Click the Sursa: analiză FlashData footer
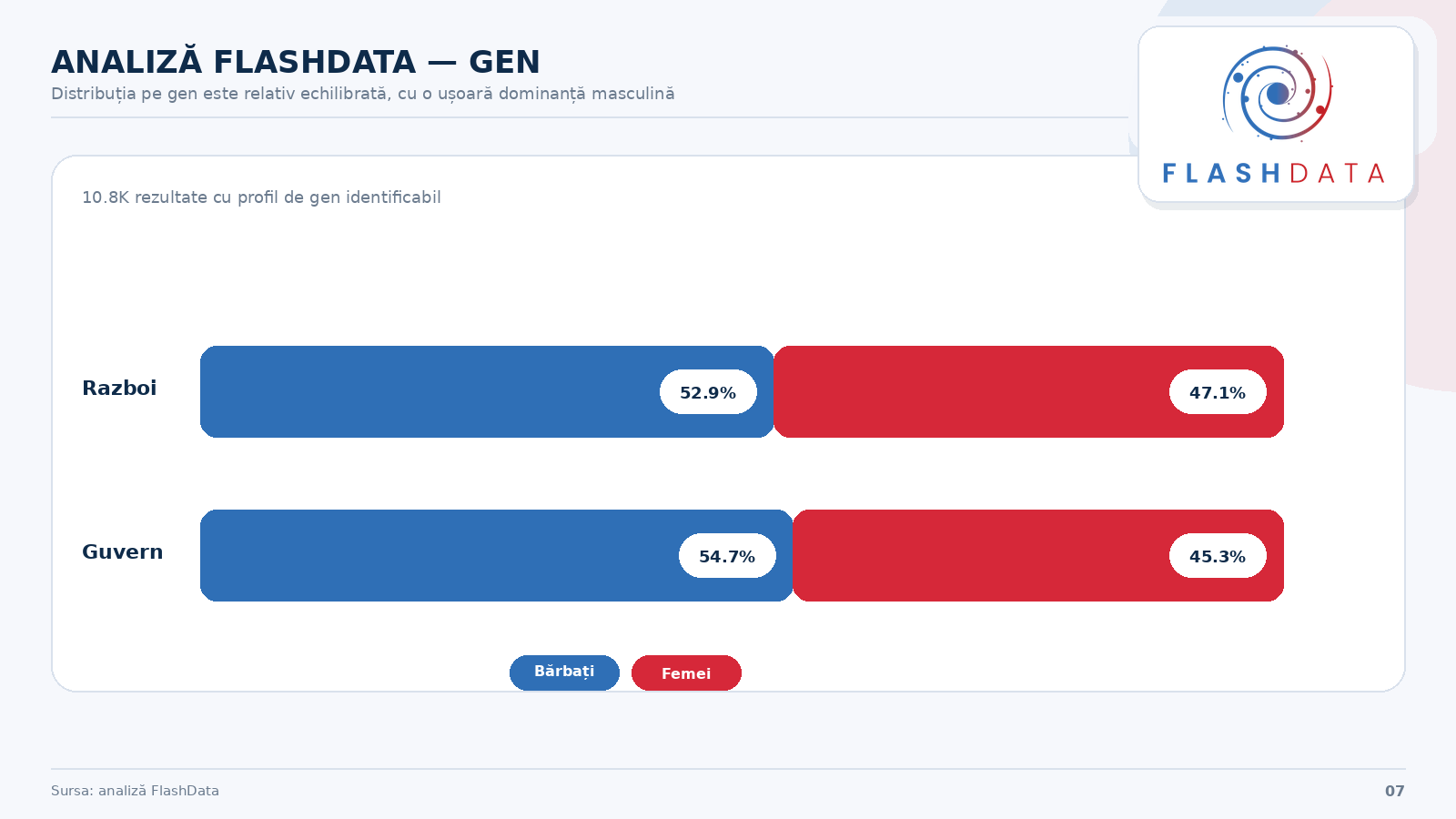The image size is (1456, 819). coord(135,791)
